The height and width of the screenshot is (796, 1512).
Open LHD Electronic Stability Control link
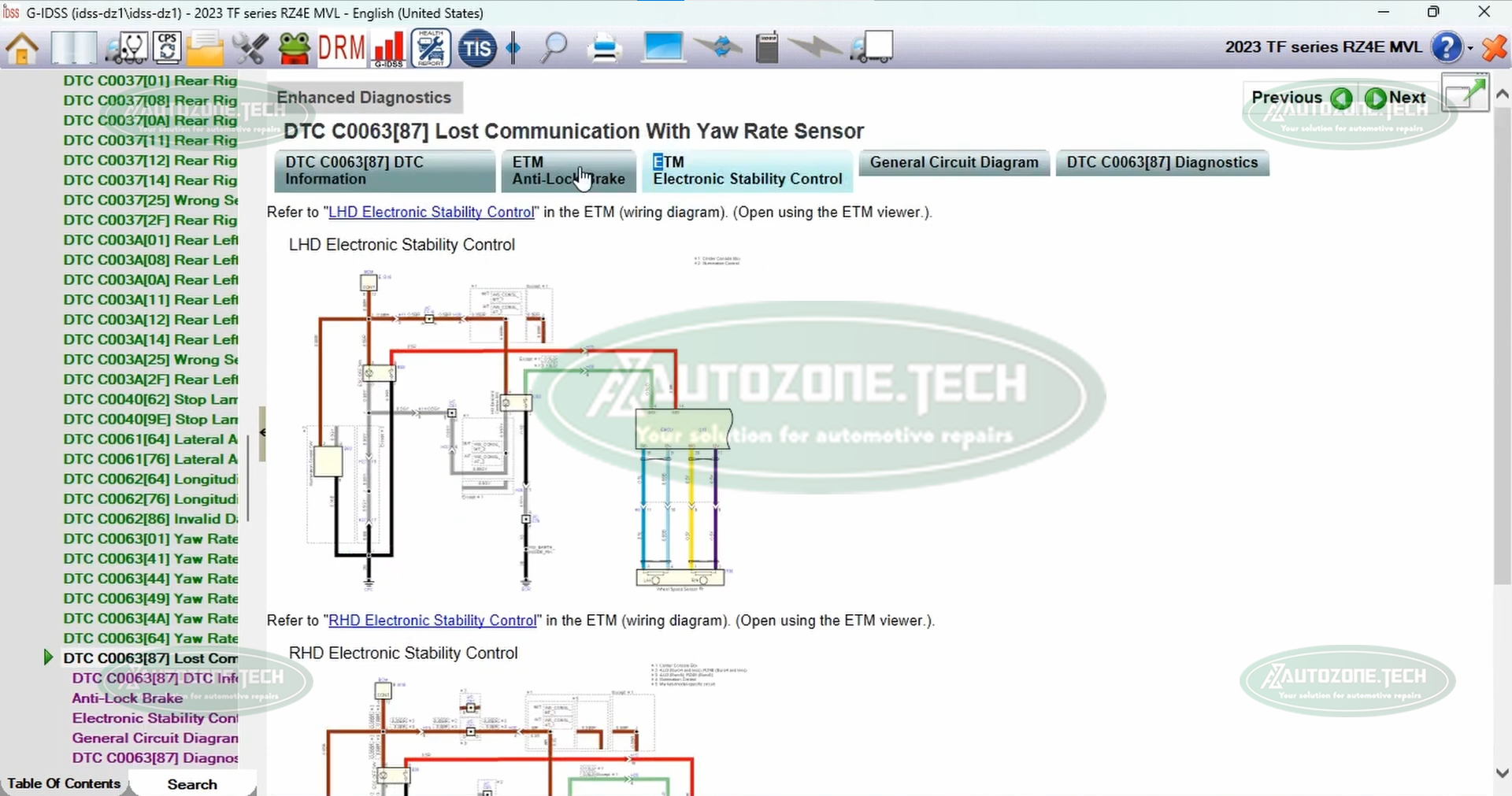[x=431, y=212]
